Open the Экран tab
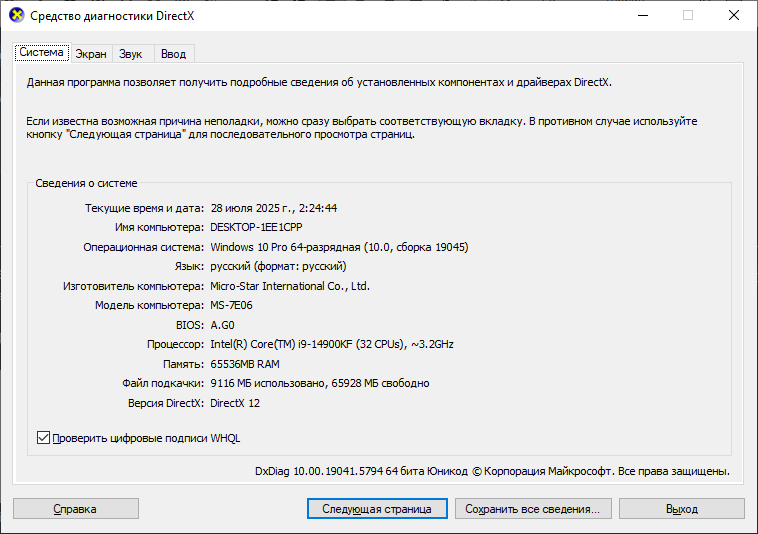The width and height of the screenshot is (758, 534). 90,54
